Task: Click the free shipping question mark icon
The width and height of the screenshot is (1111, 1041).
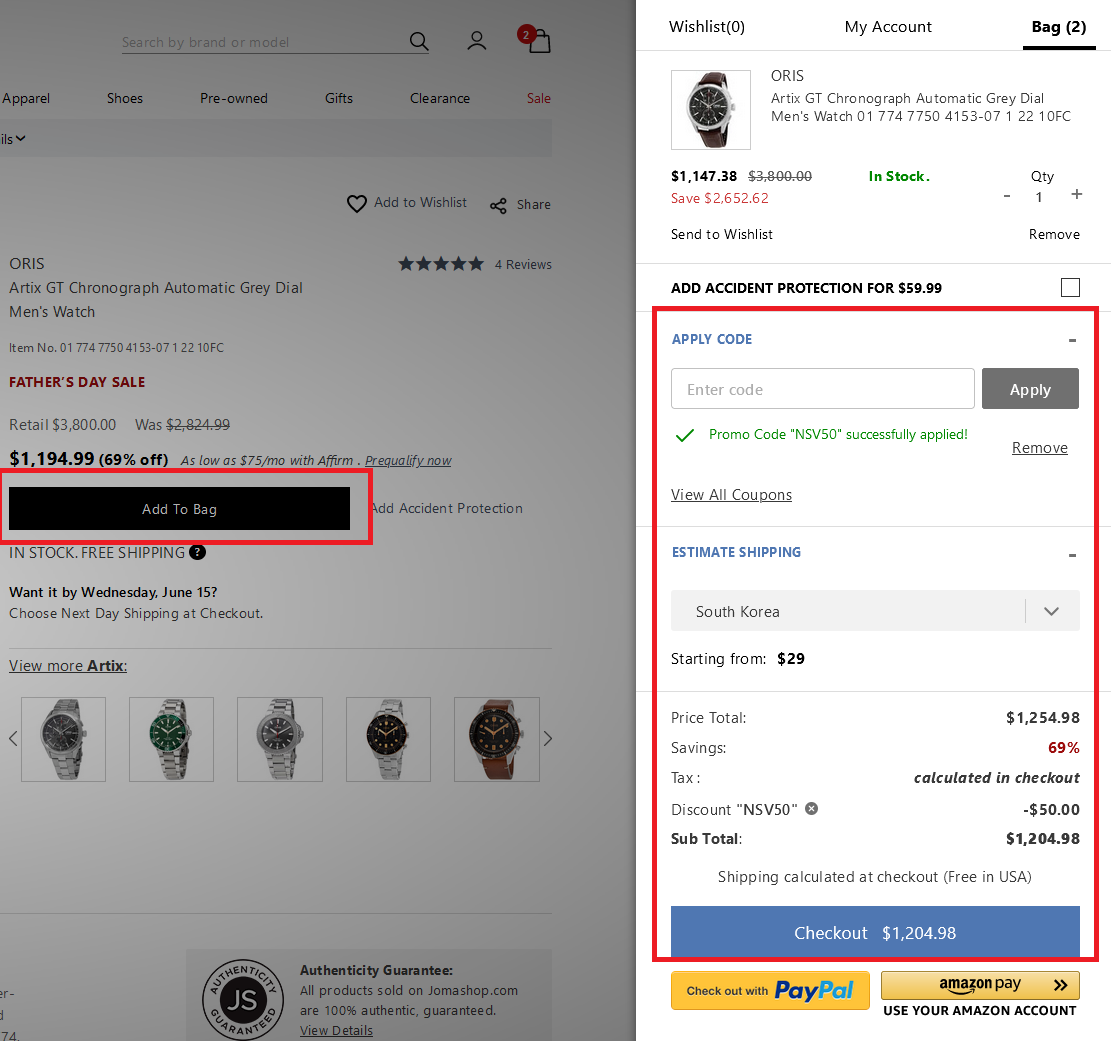Action: 198,552
